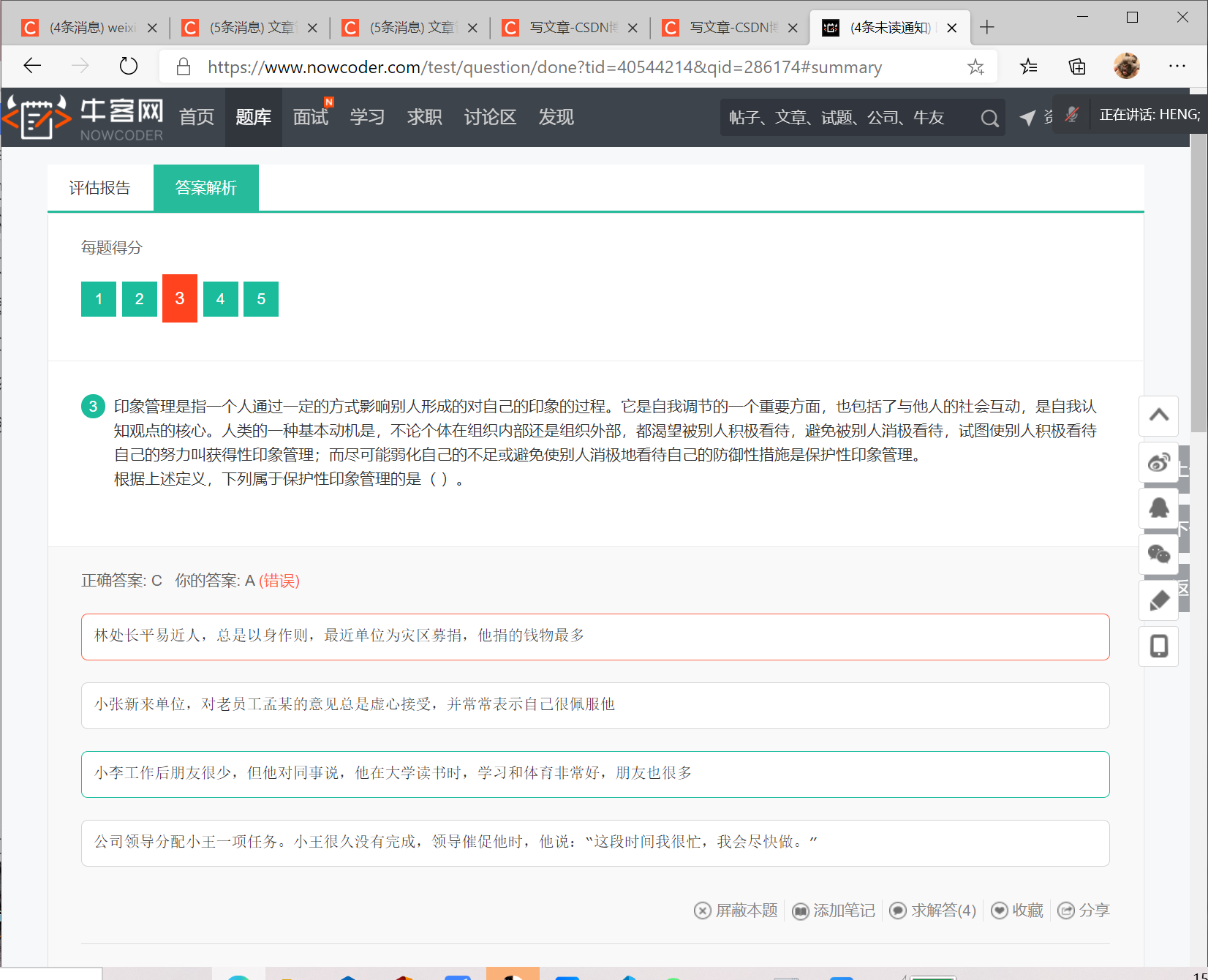Open 发现 in navigation bar
Screen dimensions: 1208x980
[556, 117]
